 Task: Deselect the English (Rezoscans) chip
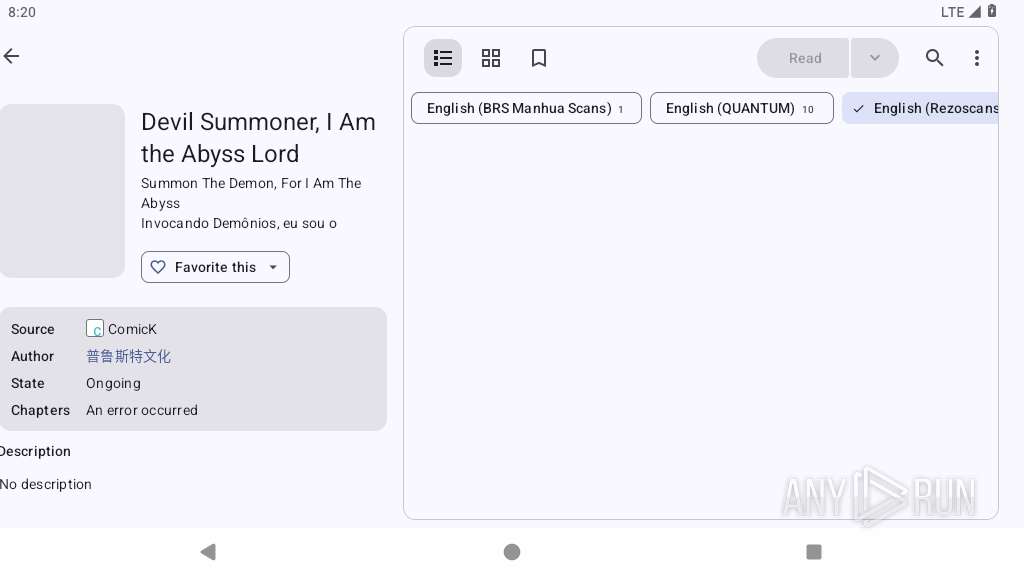(x=921, y=108)
